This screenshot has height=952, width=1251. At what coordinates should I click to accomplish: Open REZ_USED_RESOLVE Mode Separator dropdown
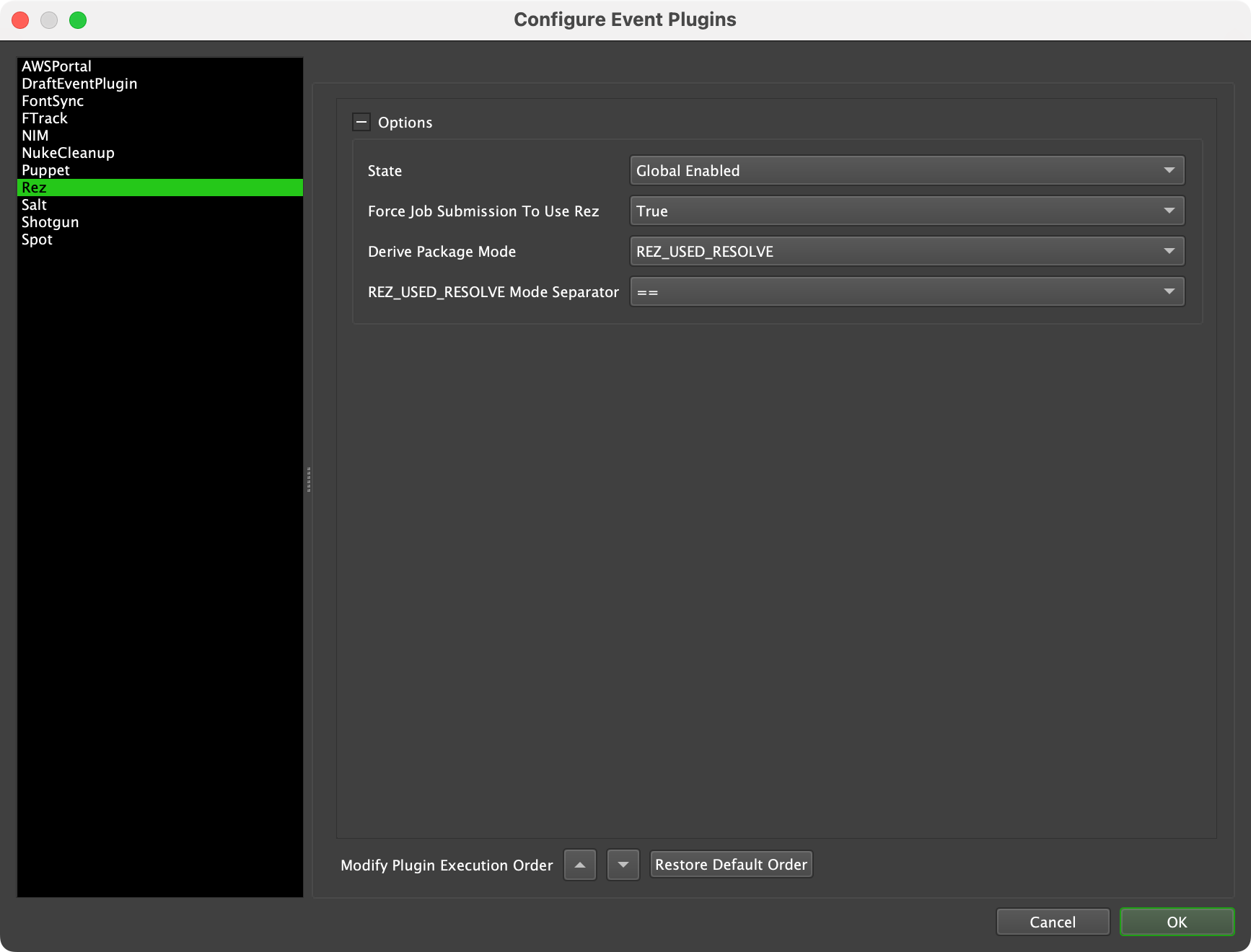click(907, 292)
